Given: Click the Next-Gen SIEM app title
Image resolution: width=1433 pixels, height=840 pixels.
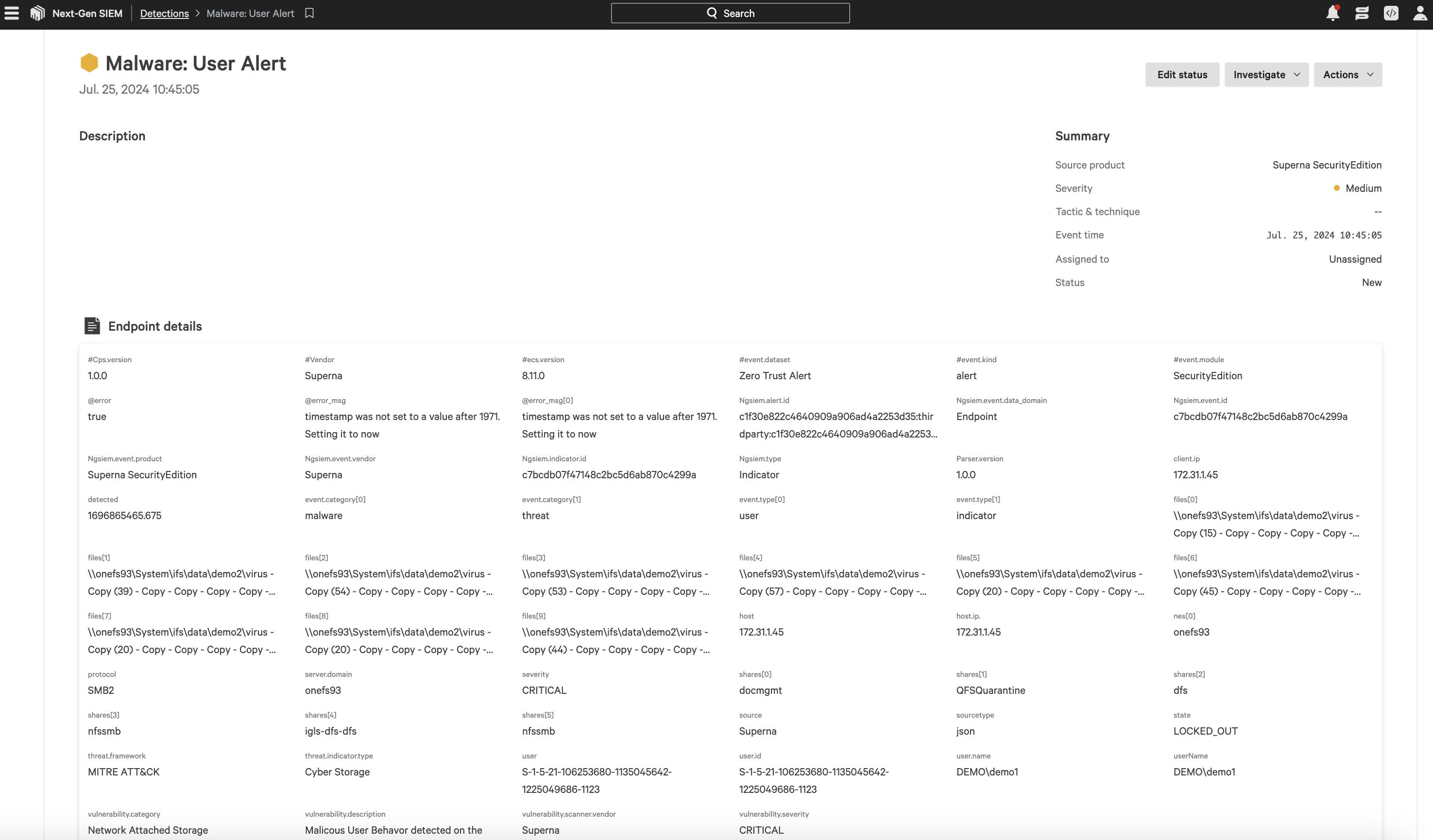Looking at the screenshot, I should 86,13.
